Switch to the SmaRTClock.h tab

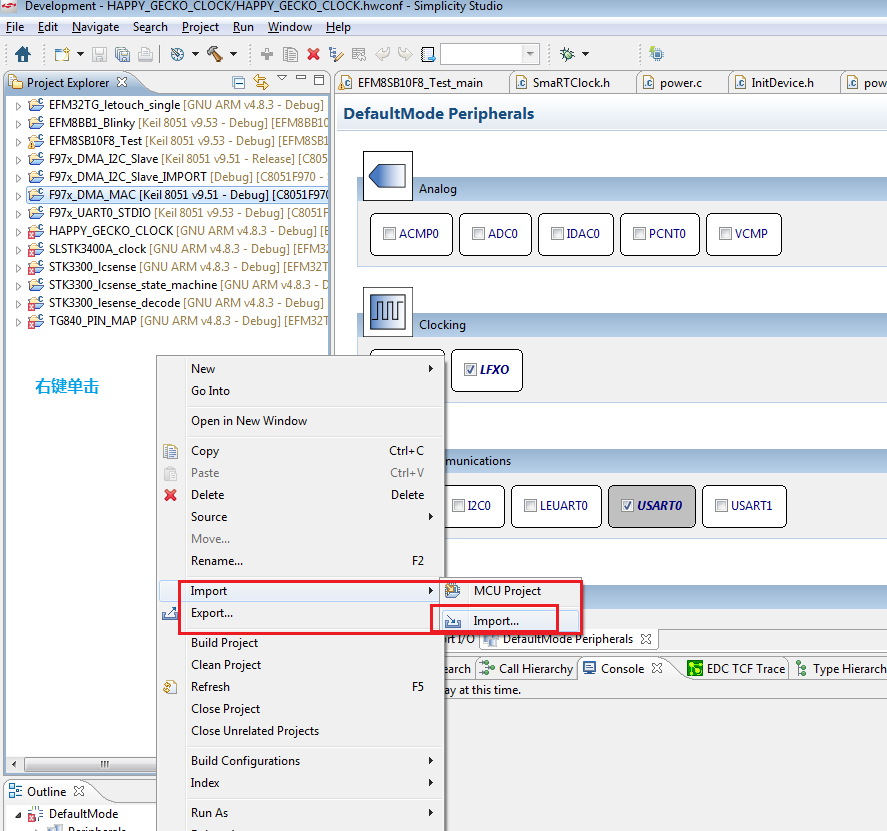tap(571, 83)
